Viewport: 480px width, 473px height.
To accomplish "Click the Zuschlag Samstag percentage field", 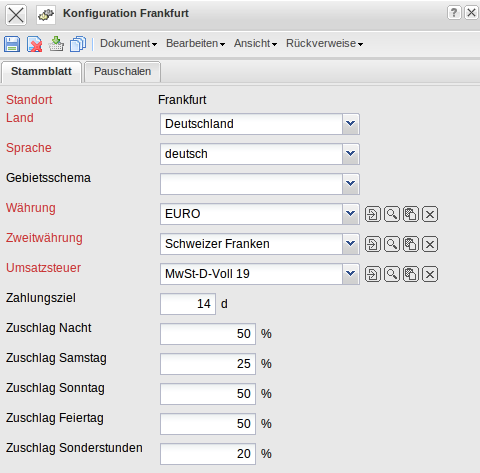I will (208, 364).
